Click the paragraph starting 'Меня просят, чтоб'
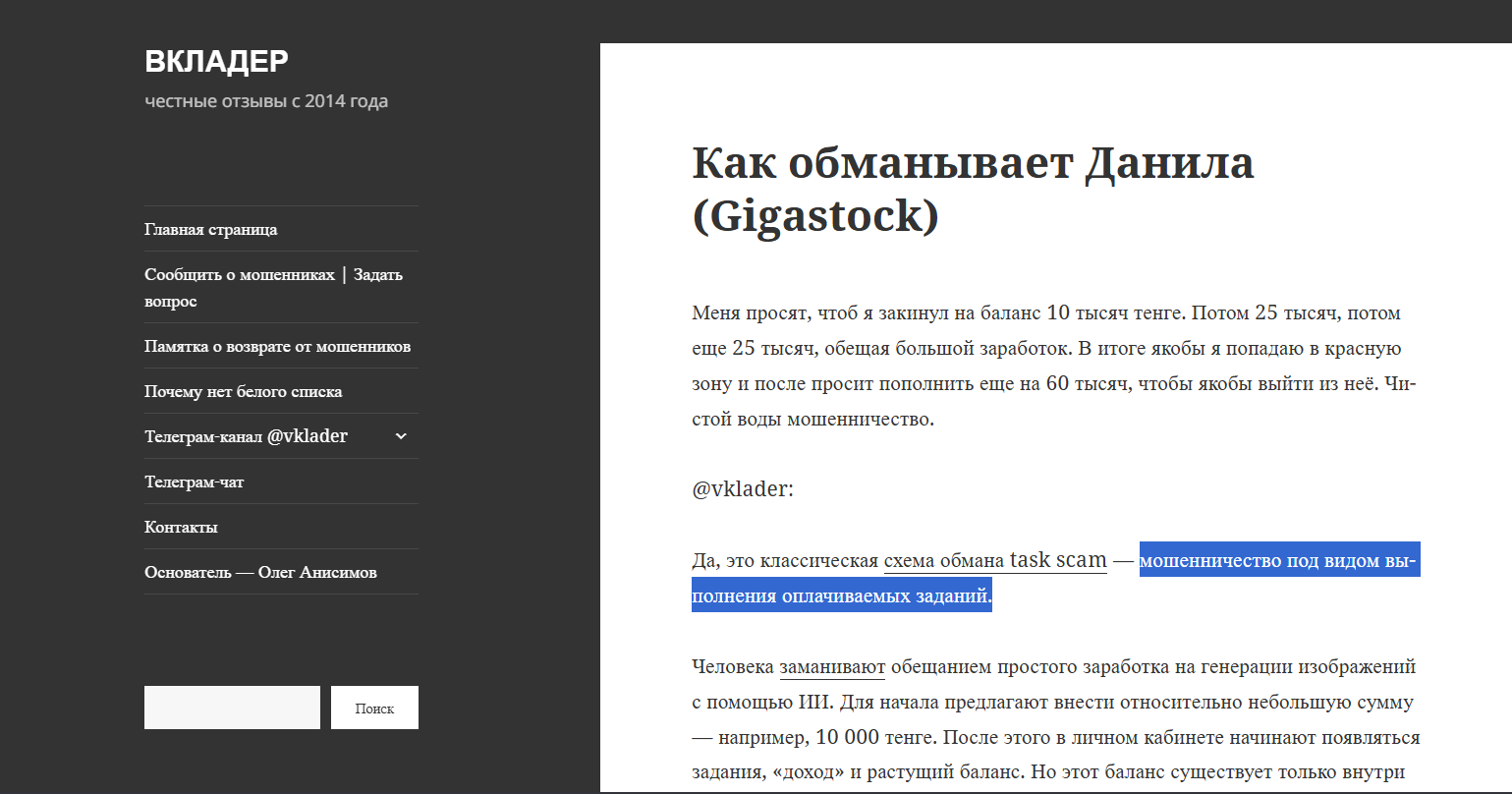This screenshot has width=1512, height=794. tap(1055, 367)
